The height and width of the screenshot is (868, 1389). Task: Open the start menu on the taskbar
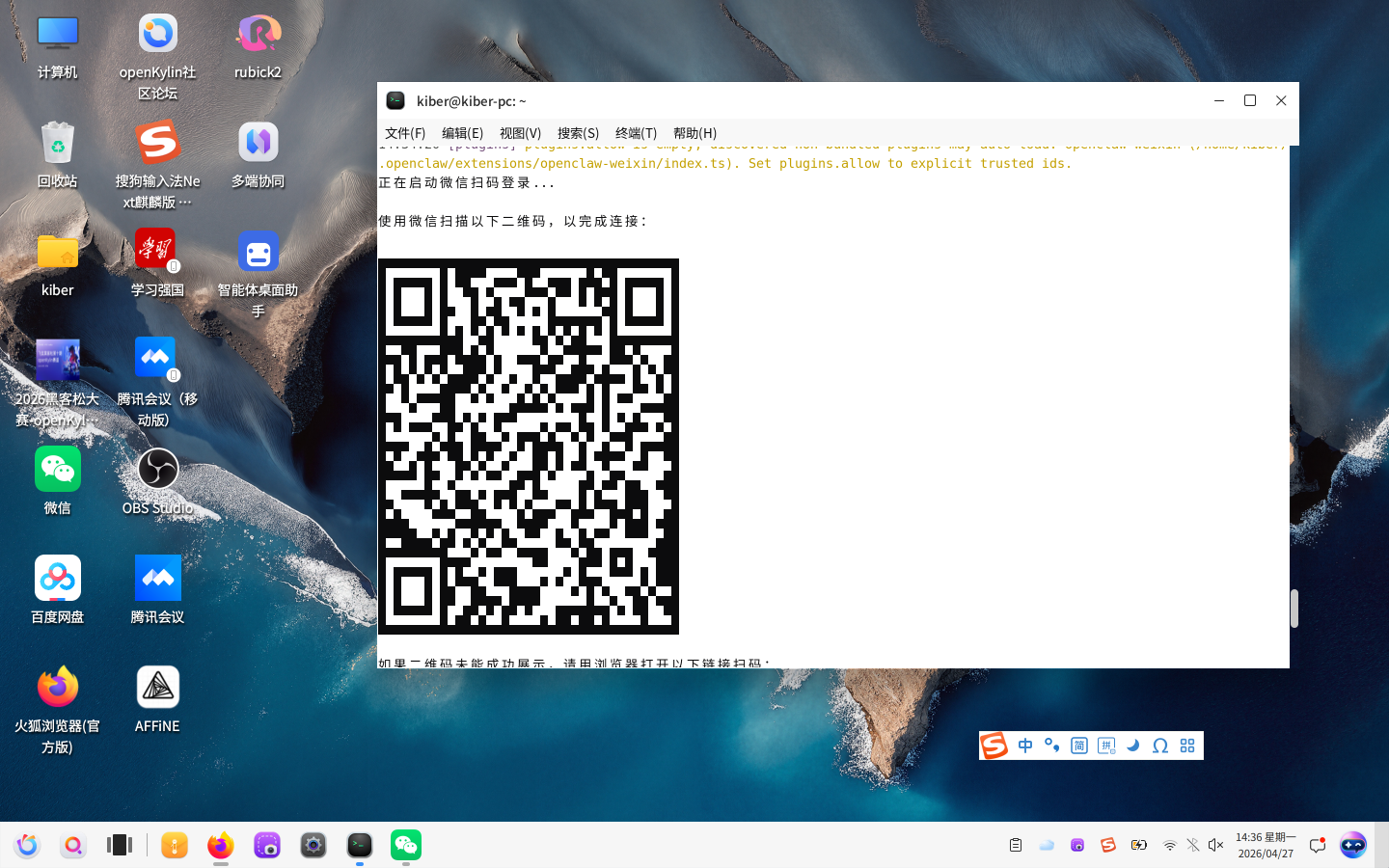pos(27,845)
